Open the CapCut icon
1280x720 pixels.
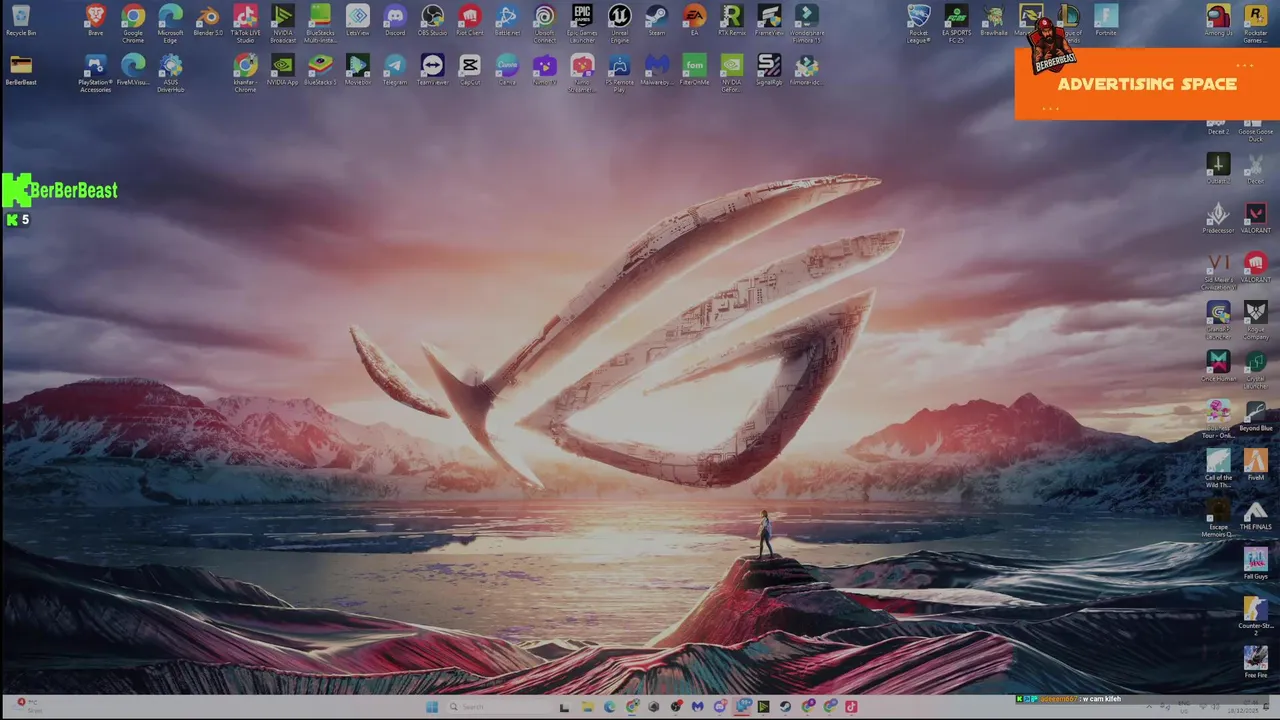470,70
